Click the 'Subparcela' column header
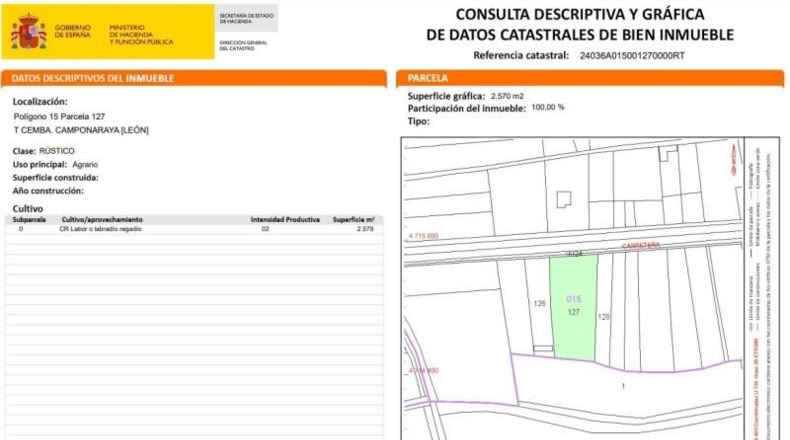Viewport: 790px width, 440px height. point(29,220)
